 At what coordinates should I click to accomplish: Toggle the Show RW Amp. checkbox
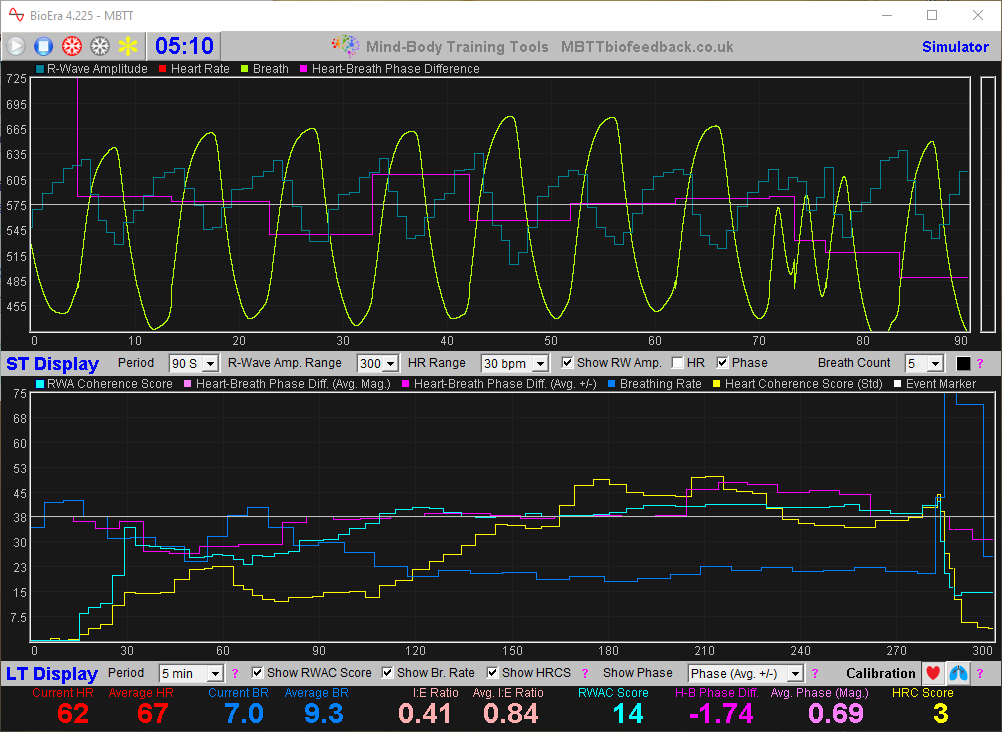(x=567, y=362)
